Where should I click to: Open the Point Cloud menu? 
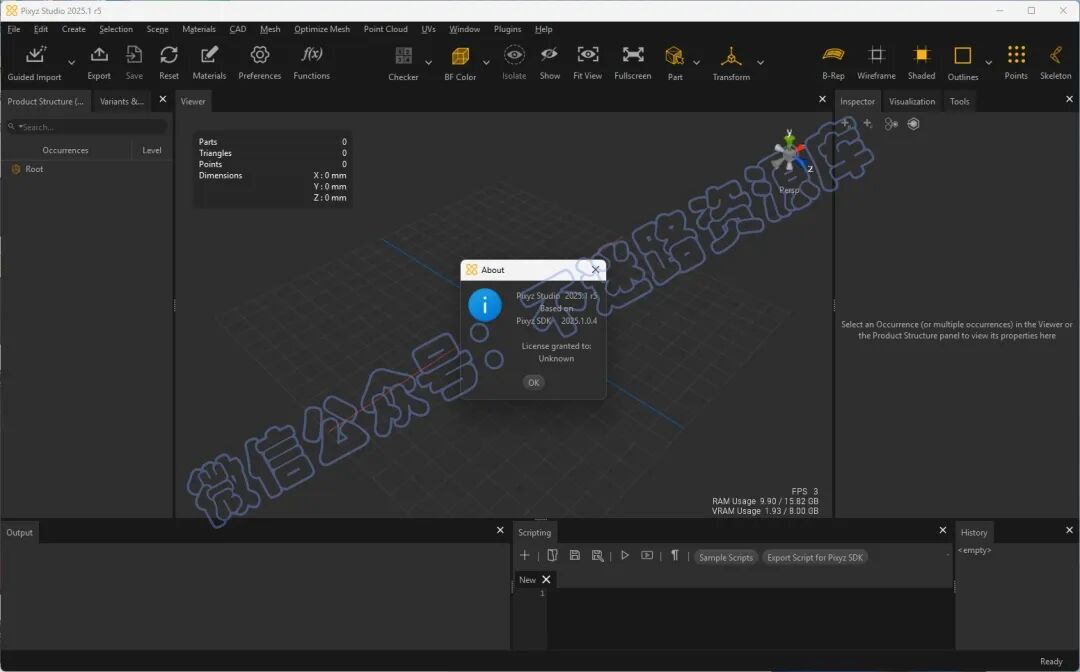[386, 29]
